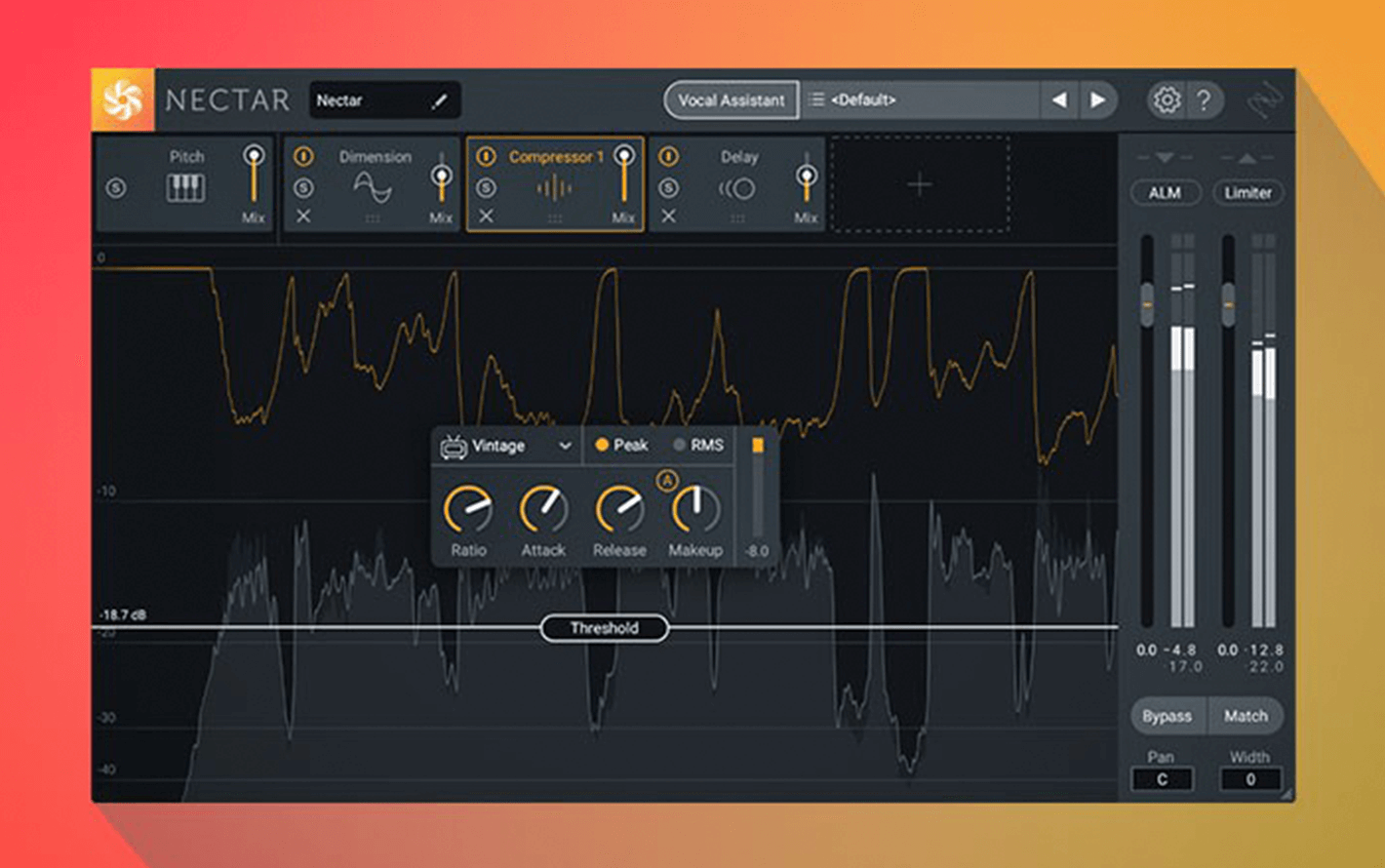Viewport: 1385px width, 868px height.
Task: Click the vintage TV icon in compressor panel
Action: click(454, 447)
